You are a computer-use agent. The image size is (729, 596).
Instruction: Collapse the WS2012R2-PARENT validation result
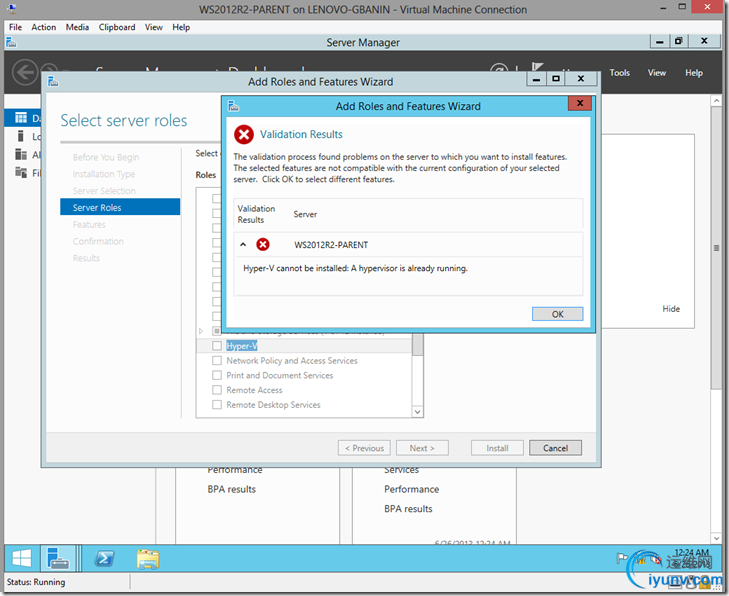[x=243, y=245]
